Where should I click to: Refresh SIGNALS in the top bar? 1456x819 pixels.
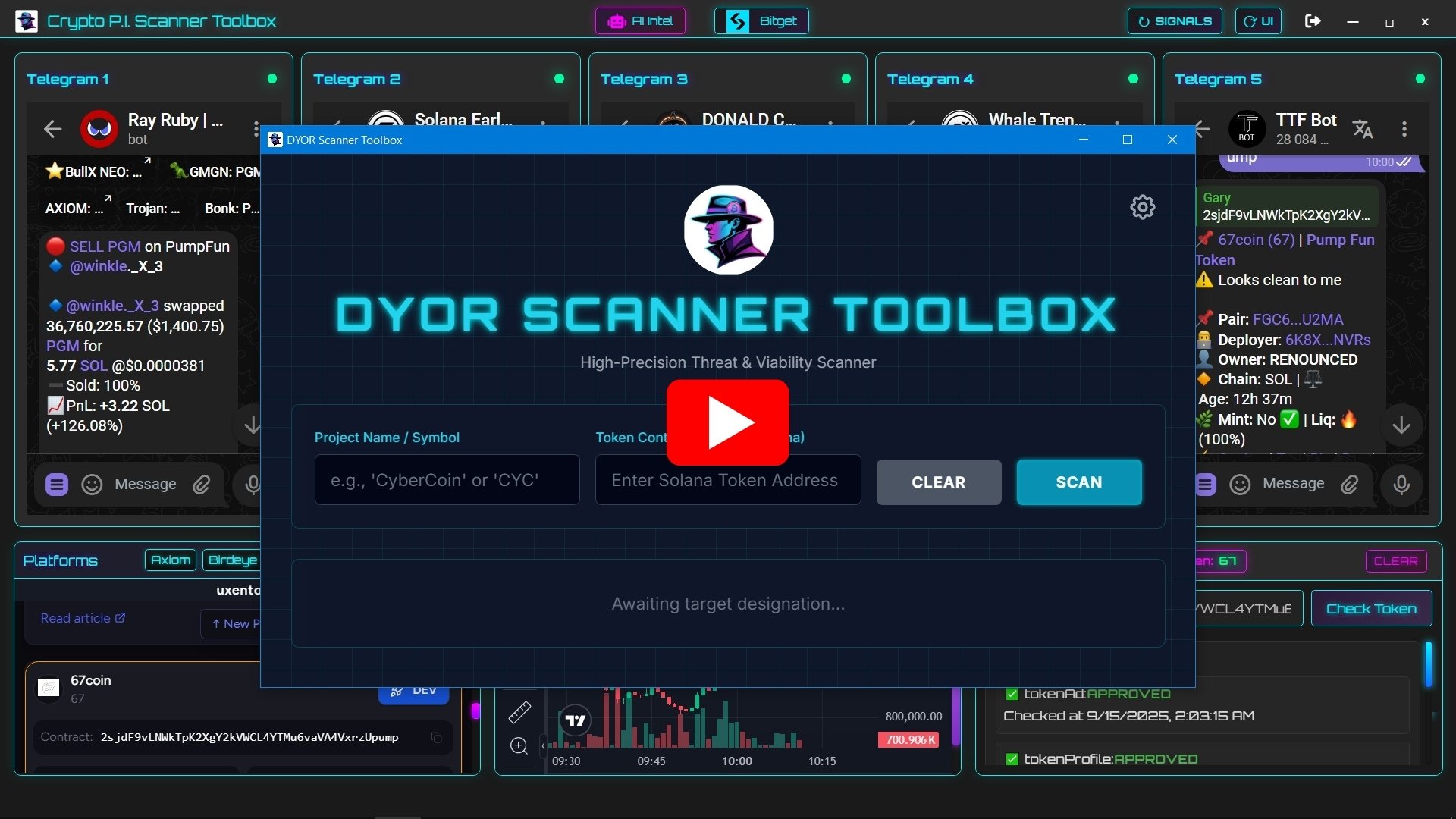[1175, 21]
